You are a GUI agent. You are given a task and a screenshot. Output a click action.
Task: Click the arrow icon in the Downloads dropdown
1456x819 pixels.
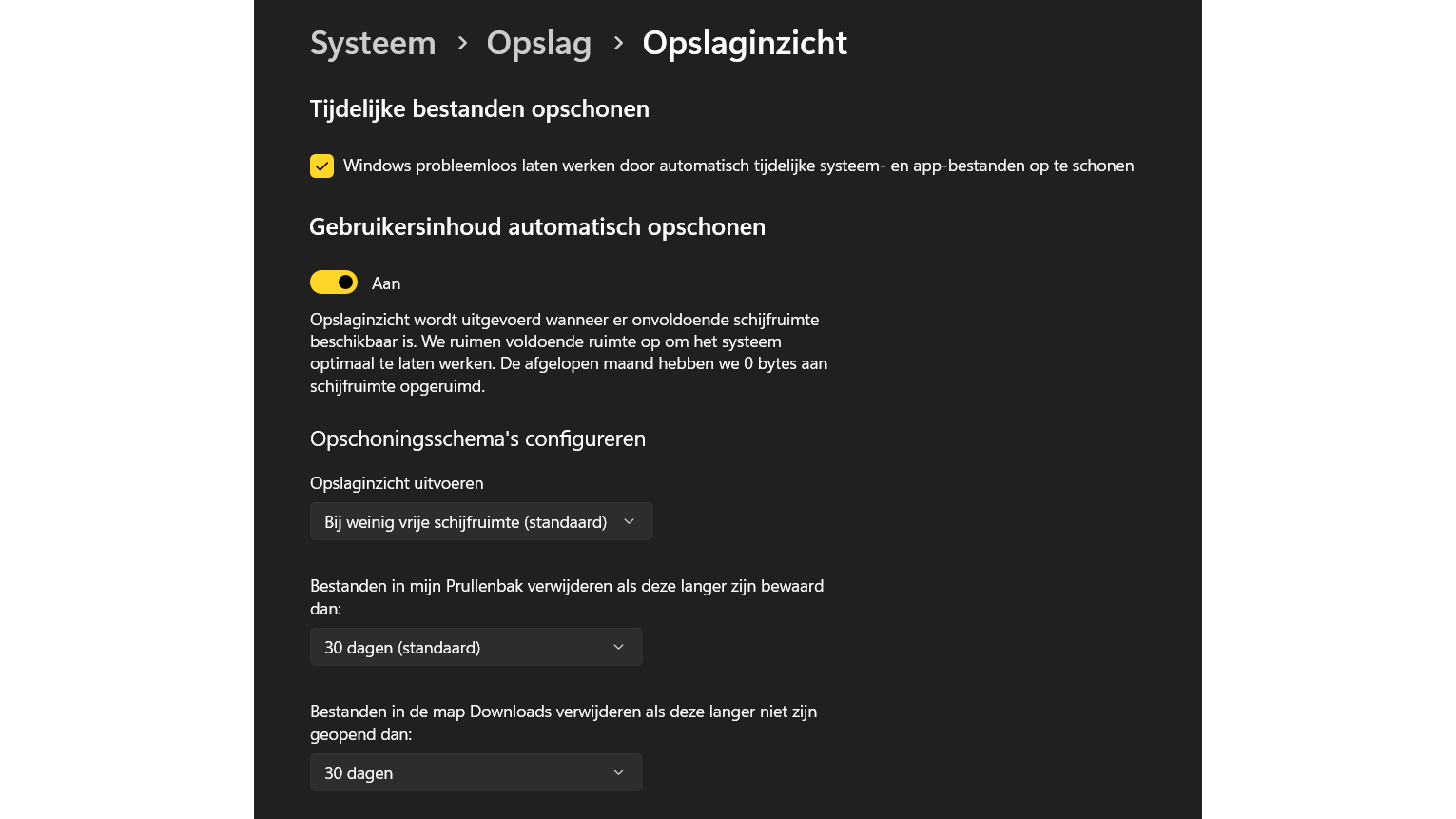pyautogui.click(x=618, y=772)
